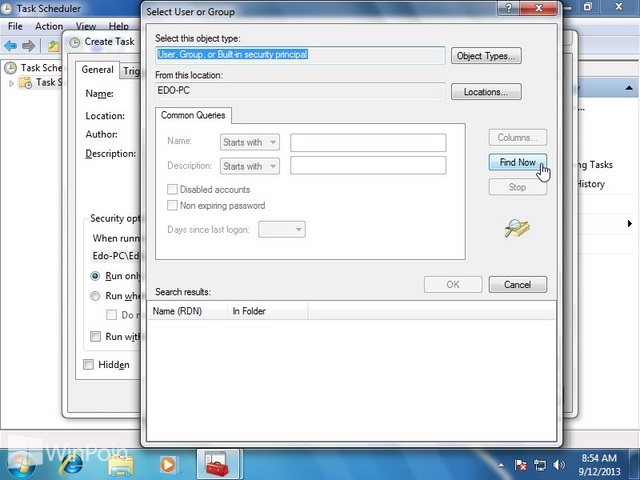The height and width of the screenshot is (480, 640).
Task: Click the toolbox app icon in the taskbar
Action: [218, 464]
